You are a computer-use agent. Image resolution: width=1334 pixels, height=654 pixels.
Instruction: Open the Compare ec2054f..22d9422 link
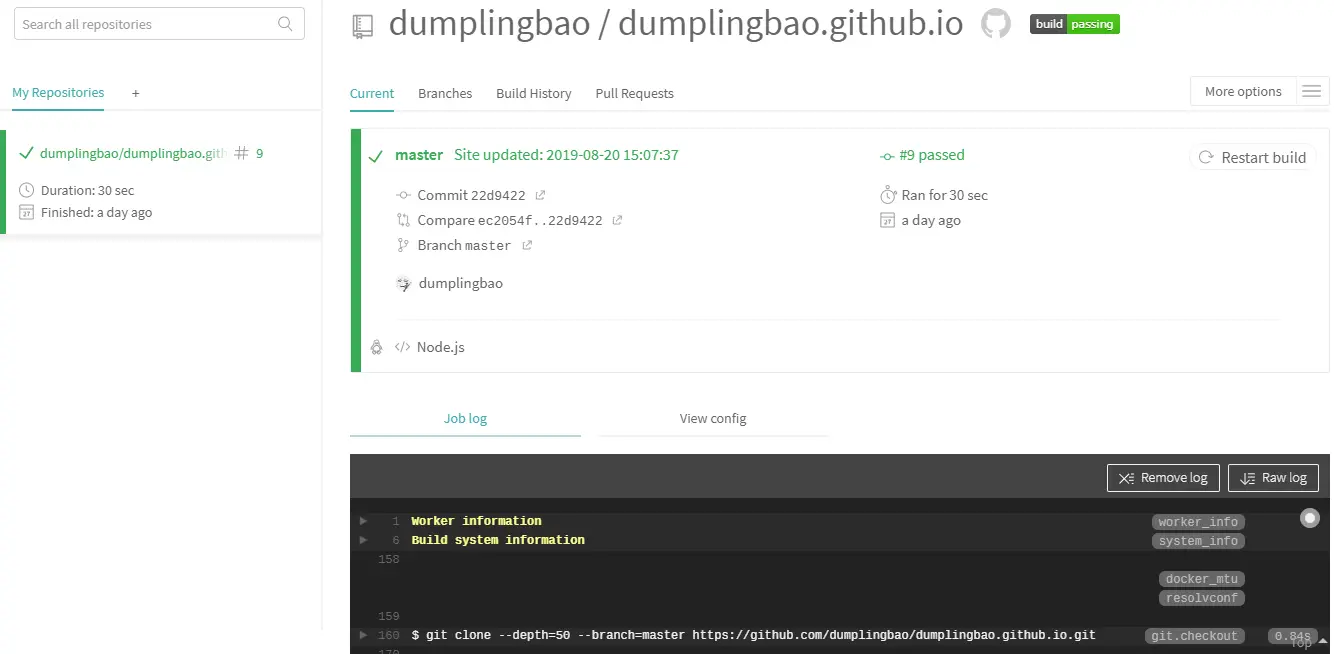coord(510,220)
